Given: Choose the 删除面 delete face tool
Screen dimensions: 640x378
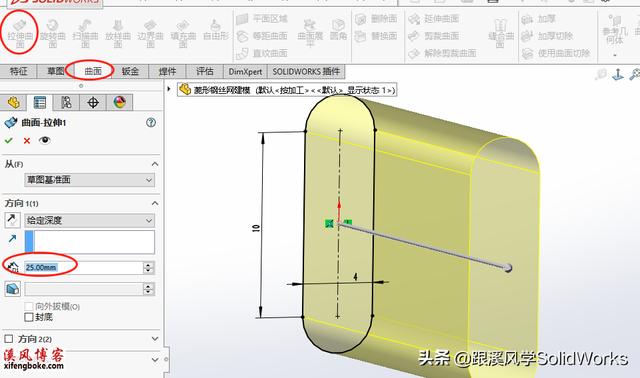Looking at the screenshot, I should click(376, 19).
